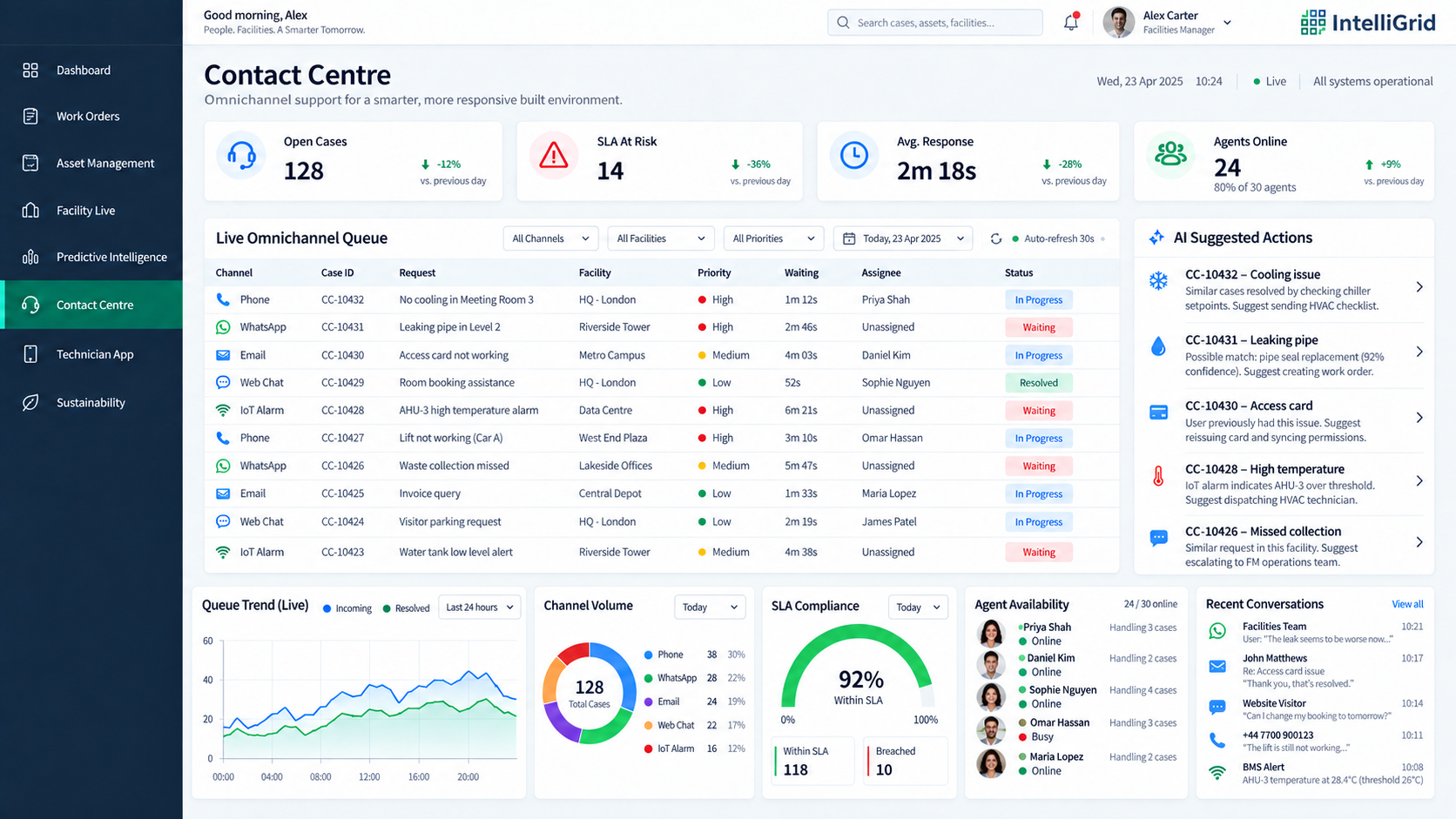Open the Channel Volume Today dropdown

coord(710,608)
